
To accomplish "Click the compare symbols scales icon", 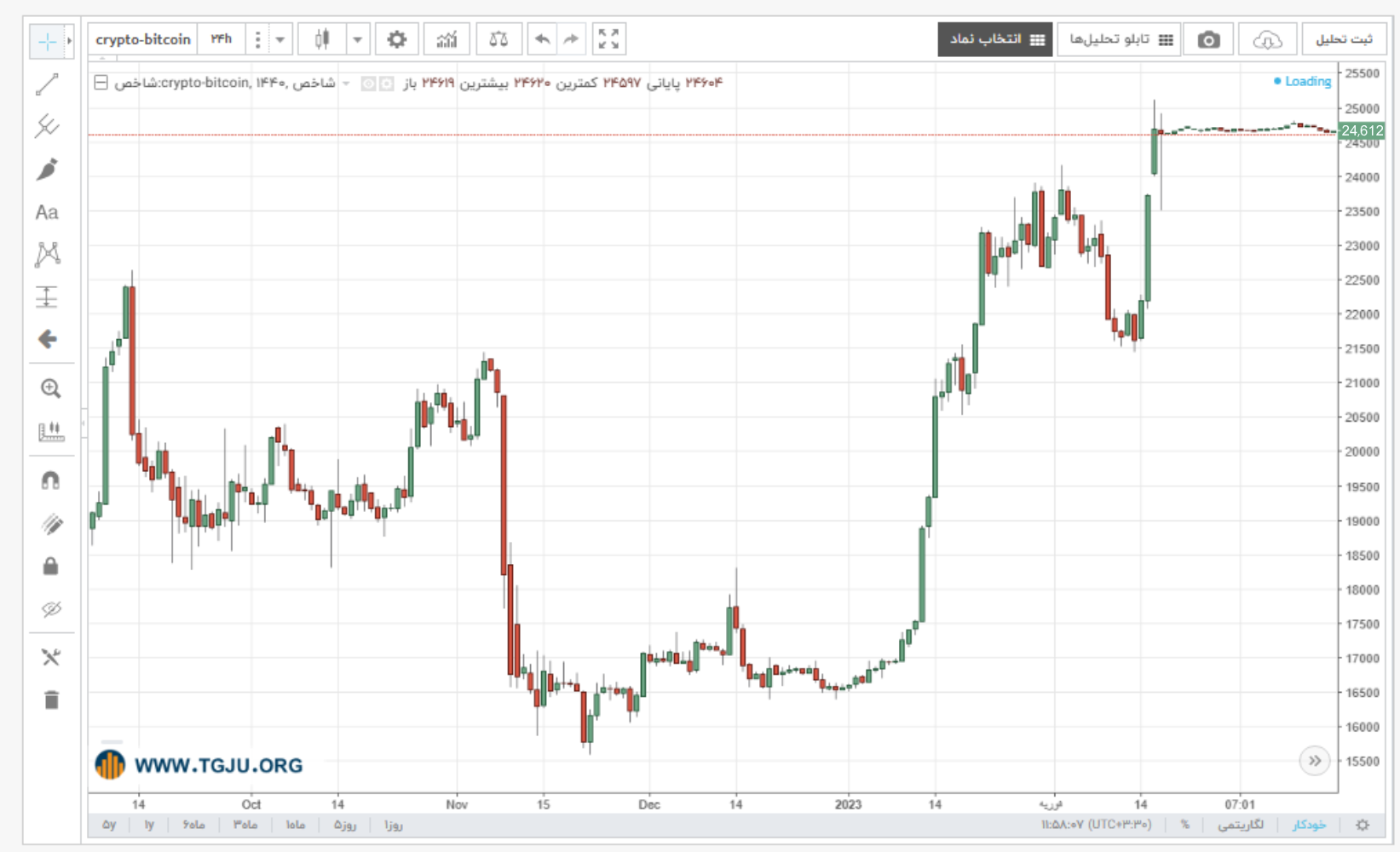I will tap(498, 39).
